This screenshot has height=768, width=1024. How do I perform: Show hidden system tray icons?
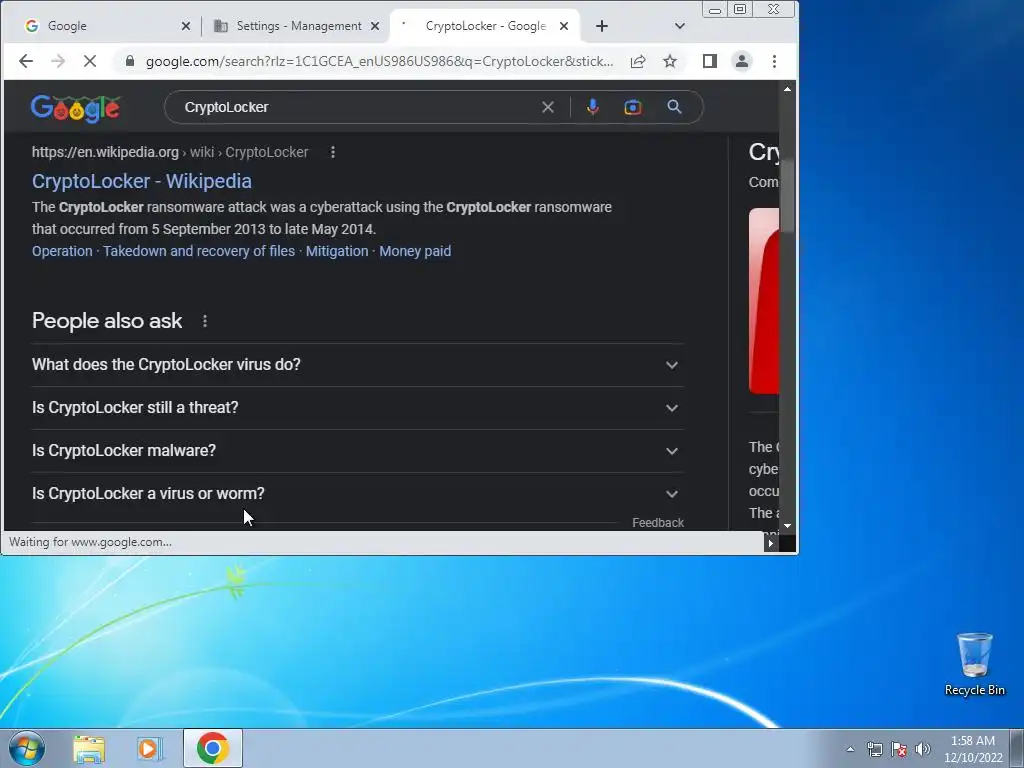[850, 749]
